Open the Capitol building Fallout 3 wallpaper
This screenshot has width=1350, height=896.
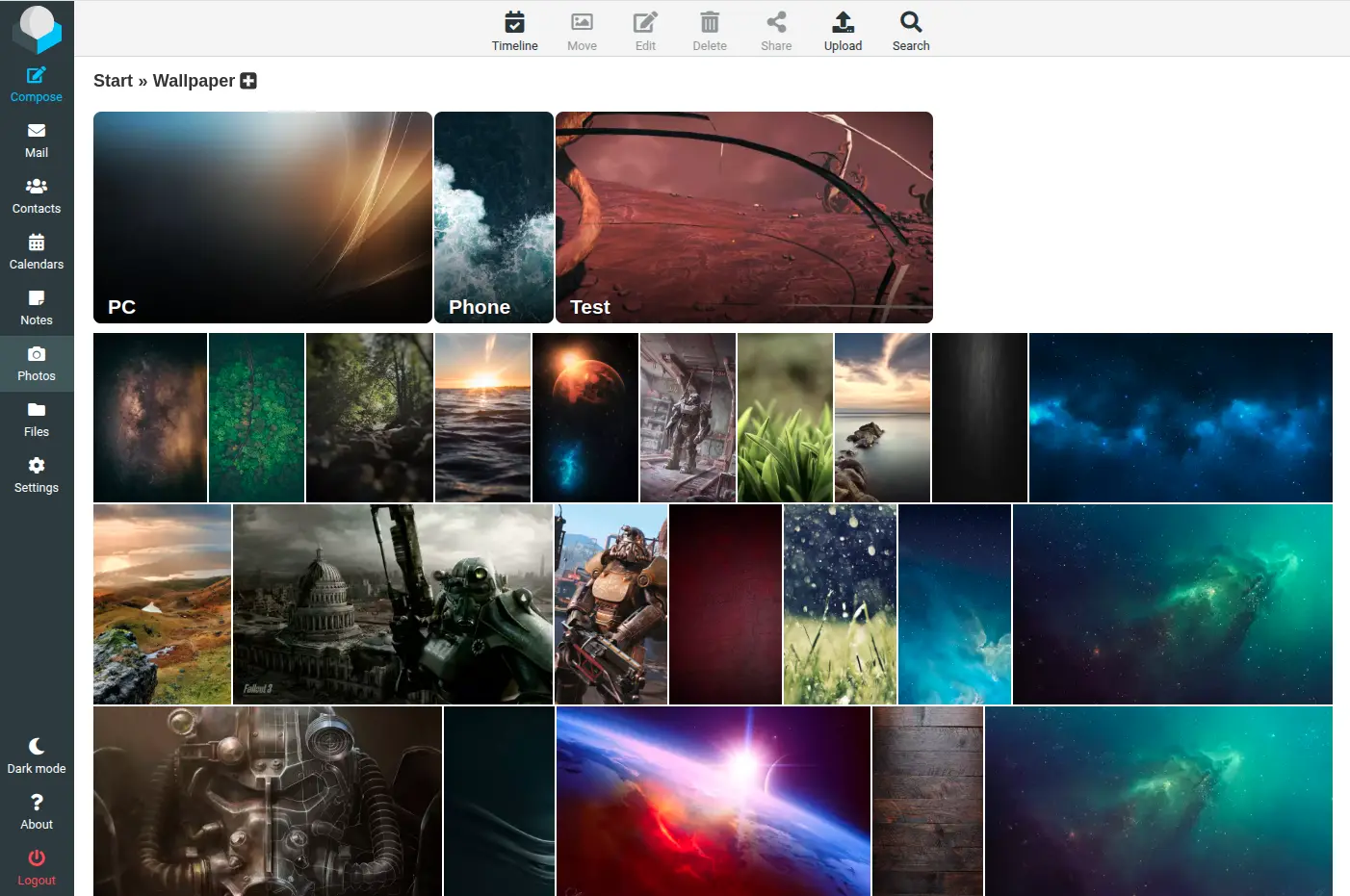tap(393, 604)
